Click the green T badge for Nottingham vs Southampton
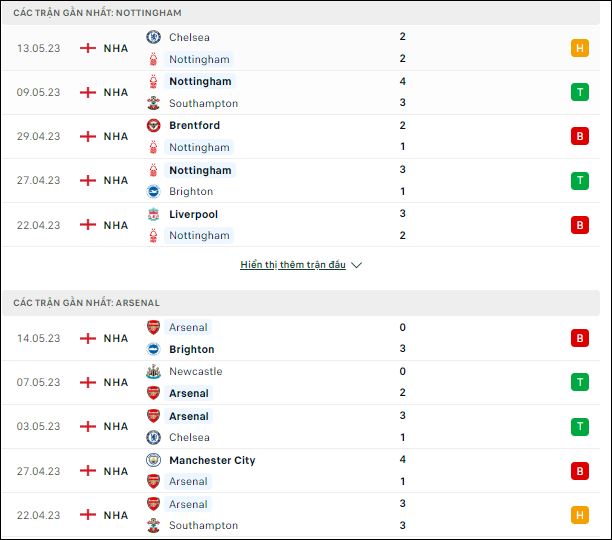 (580, 92)
